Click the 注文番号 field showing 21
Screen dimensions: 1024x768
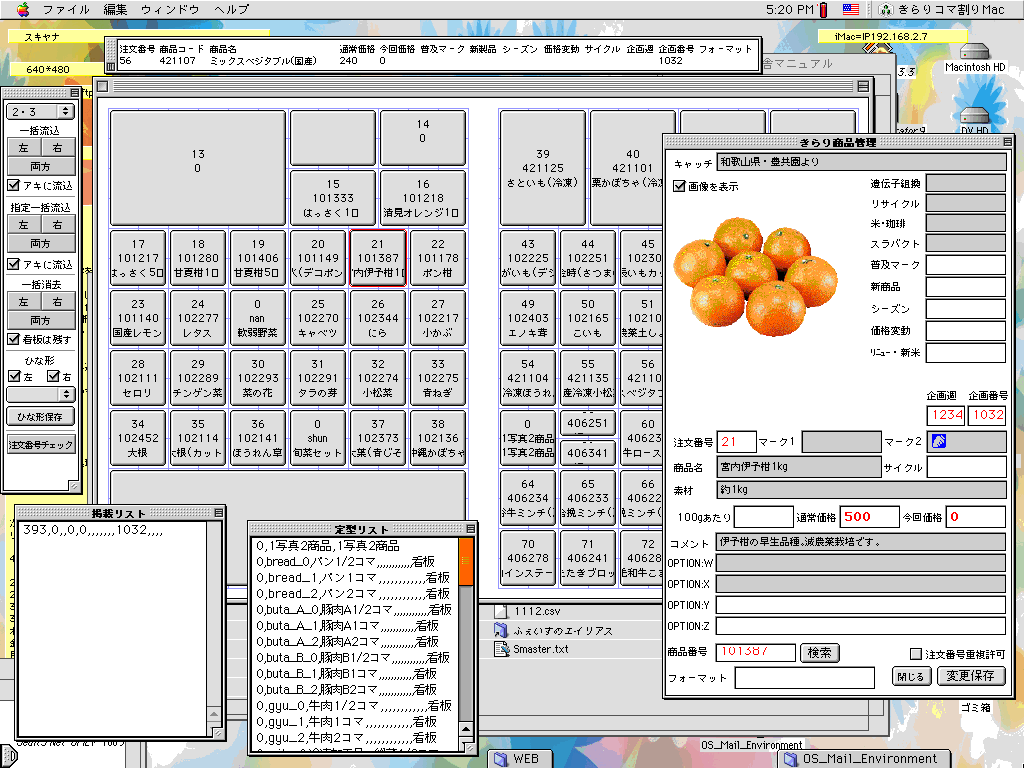[x=736, y=442]
